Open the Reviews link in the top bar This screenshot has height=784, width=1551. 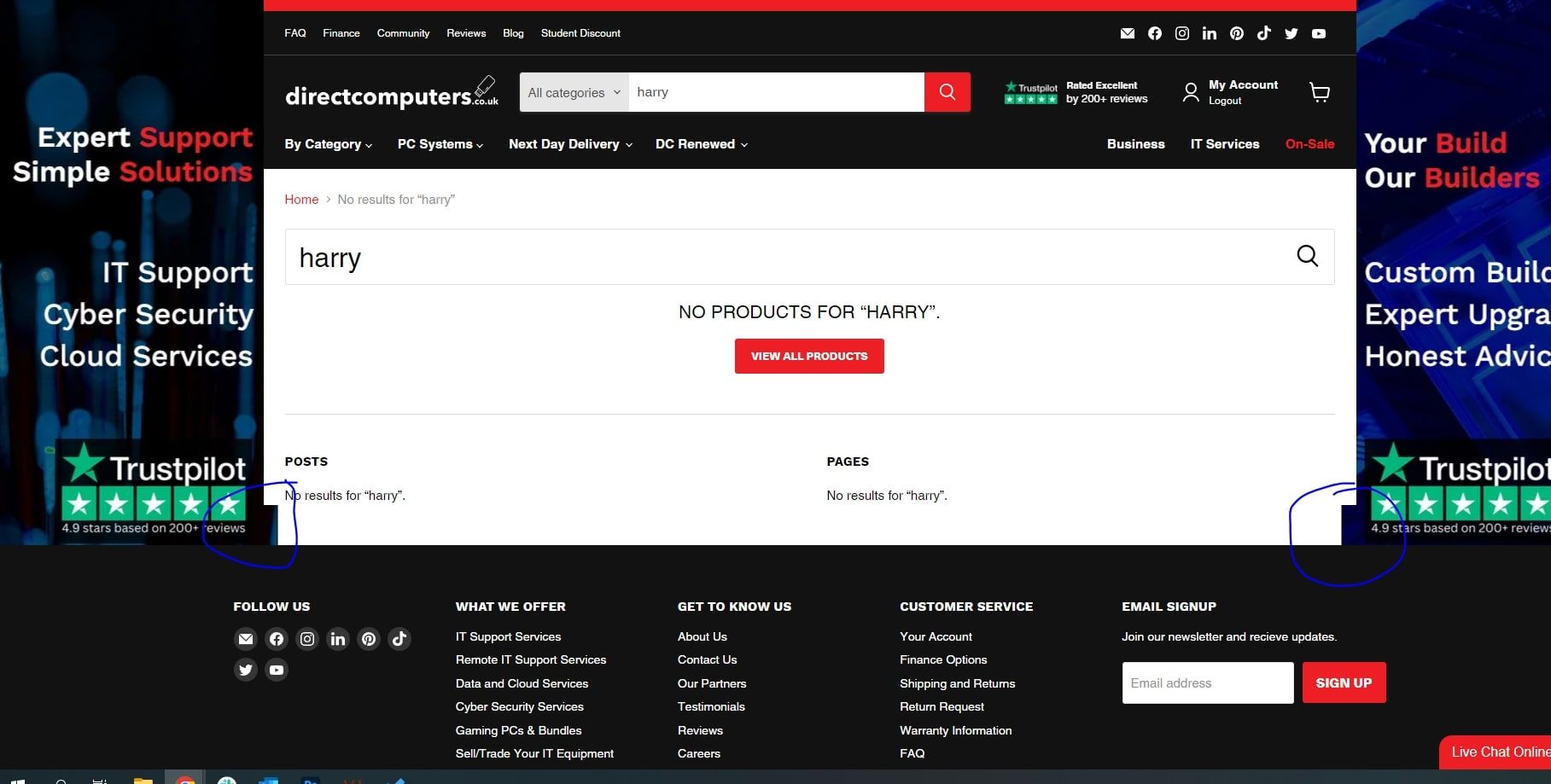tap(466, 33)
